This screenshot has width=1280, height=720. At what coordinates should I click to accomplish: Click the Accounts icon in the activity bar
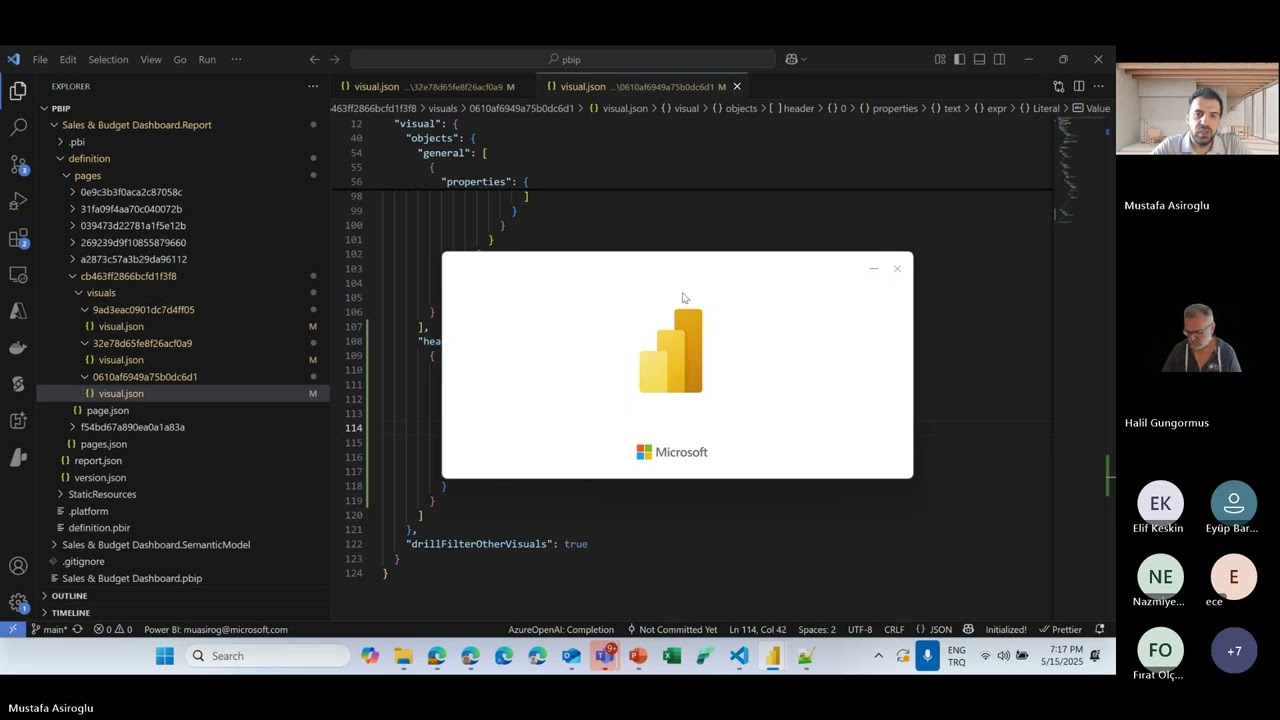tap(18, 566)
